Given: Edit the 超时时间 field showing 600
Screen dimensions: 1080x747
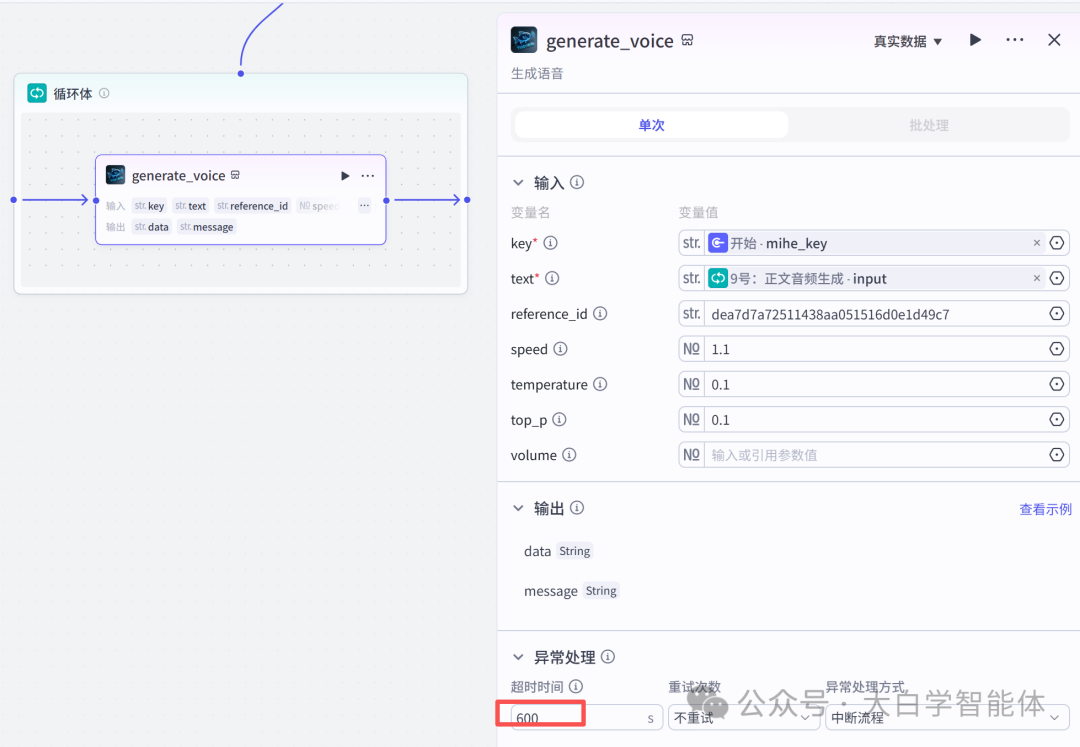Looking at the screenshot, I should tap(585, 717).
